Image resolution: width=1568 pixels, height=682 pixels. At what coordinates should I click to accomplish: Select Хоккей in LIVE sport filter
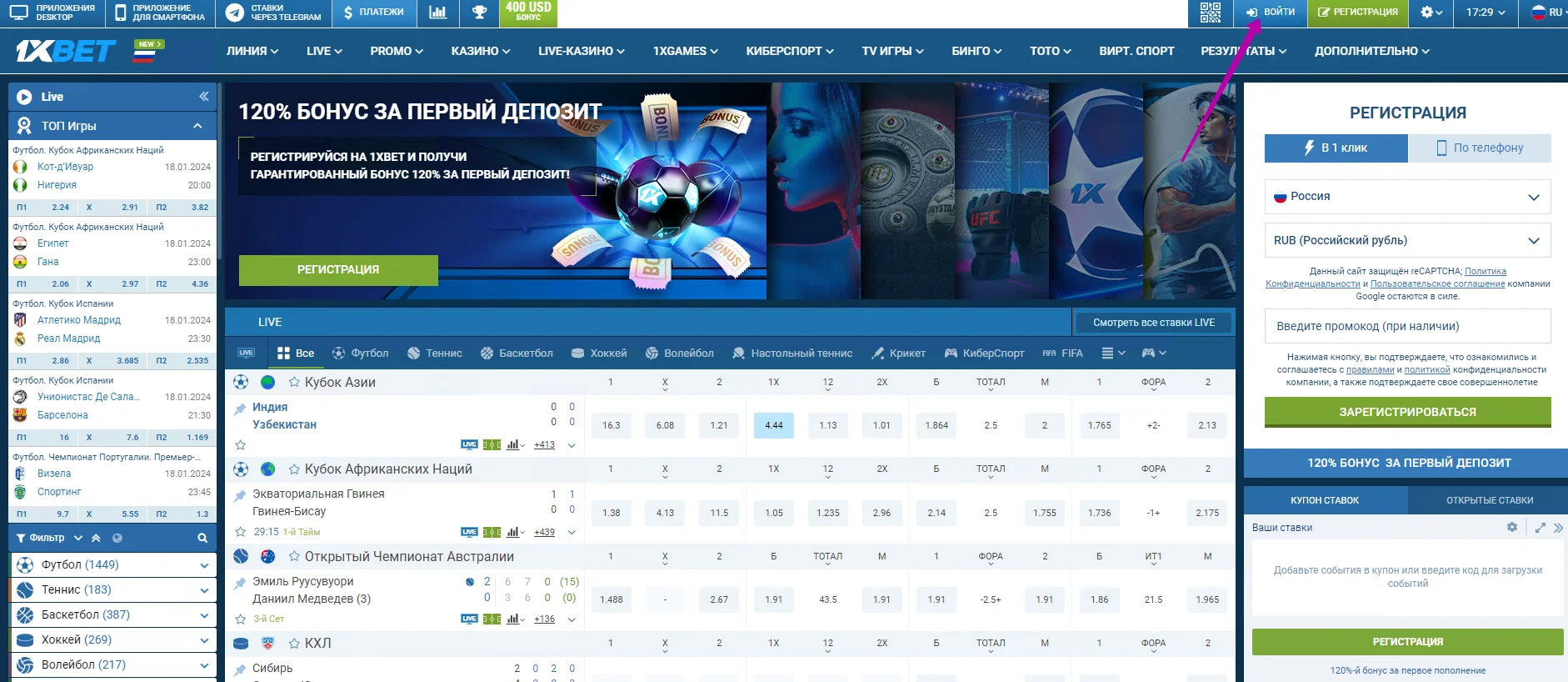599,354
